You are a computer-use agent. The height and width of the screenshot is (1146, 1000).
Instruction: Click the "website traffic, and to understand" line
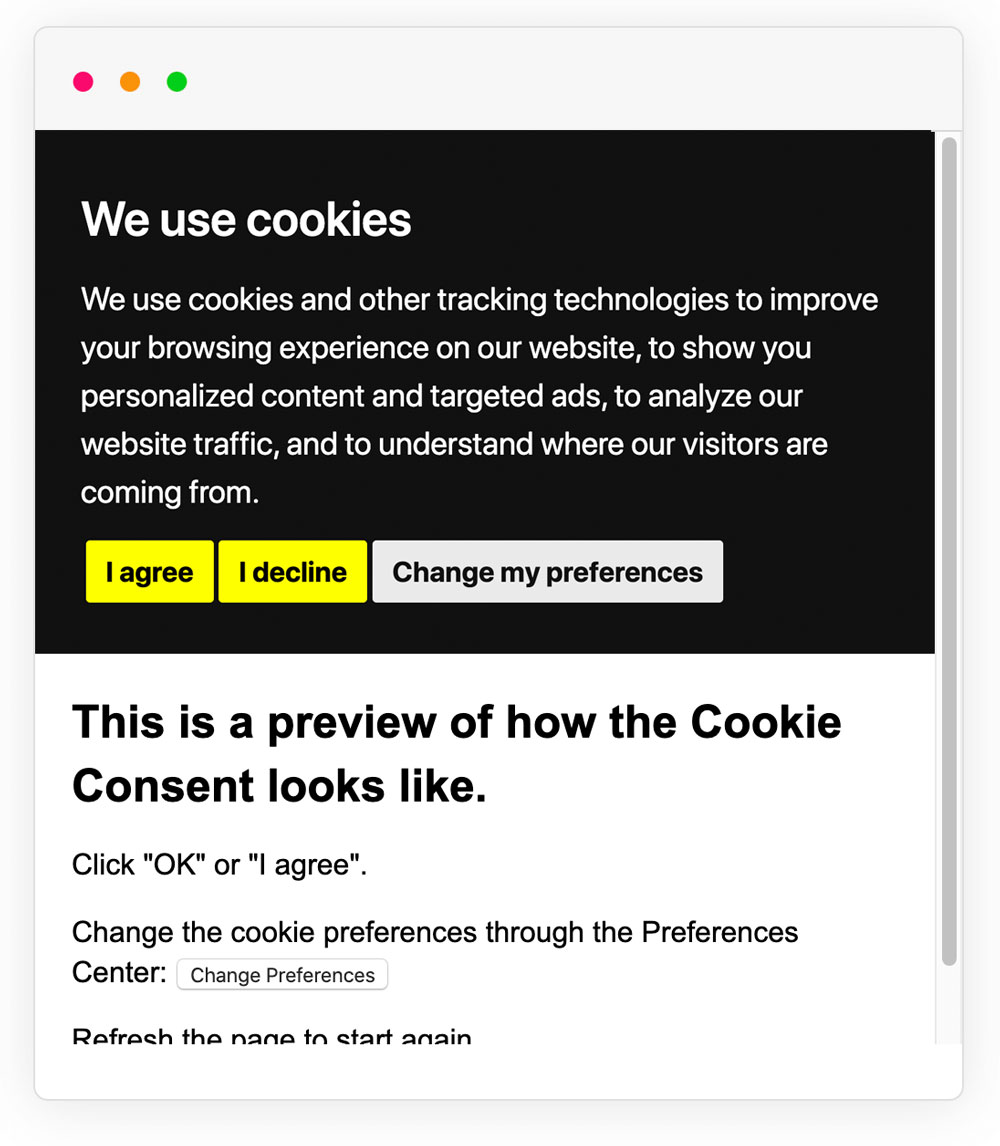click(454, 444)
